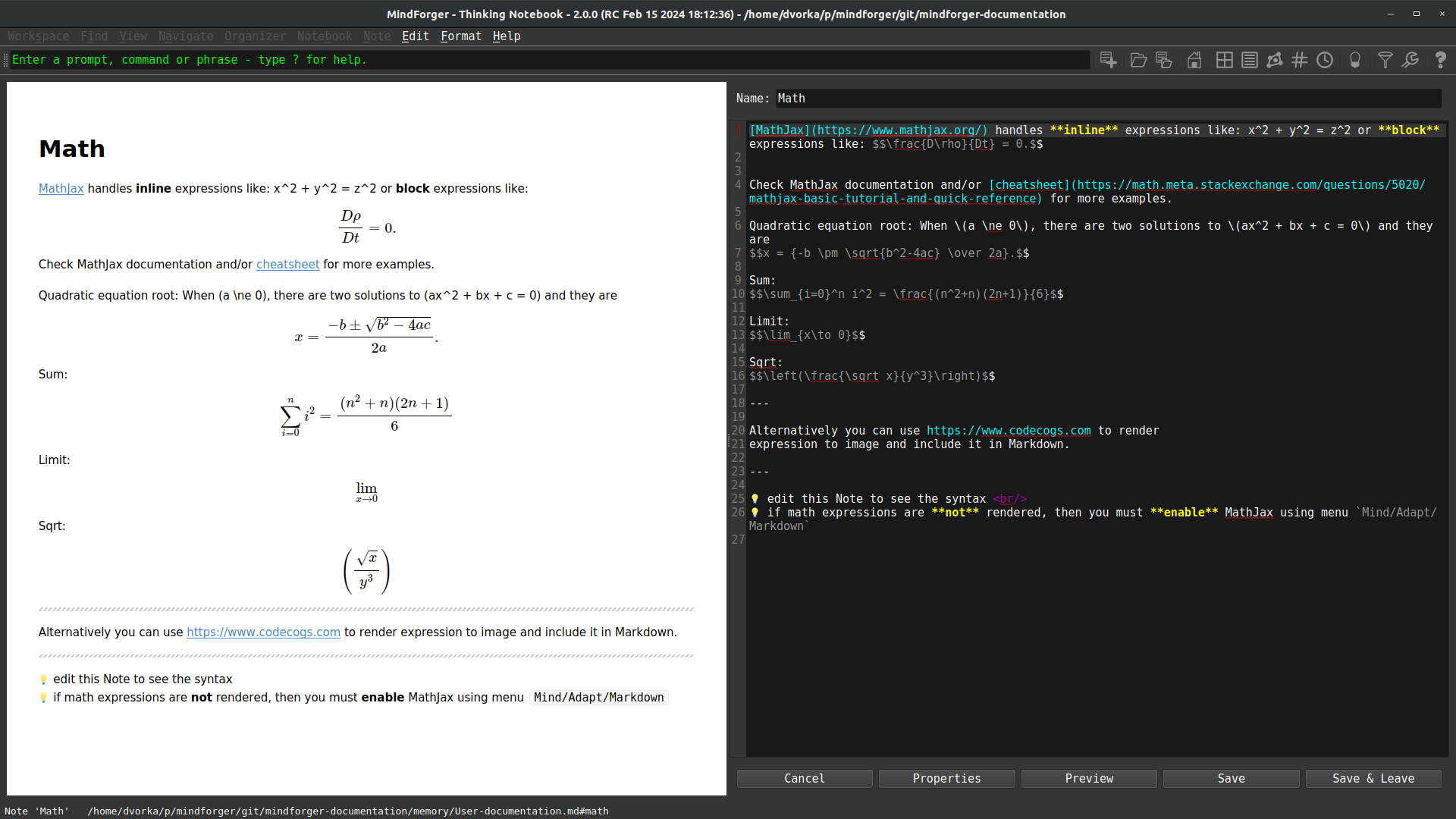Click the hashtag tags icon

(1300, 60)
